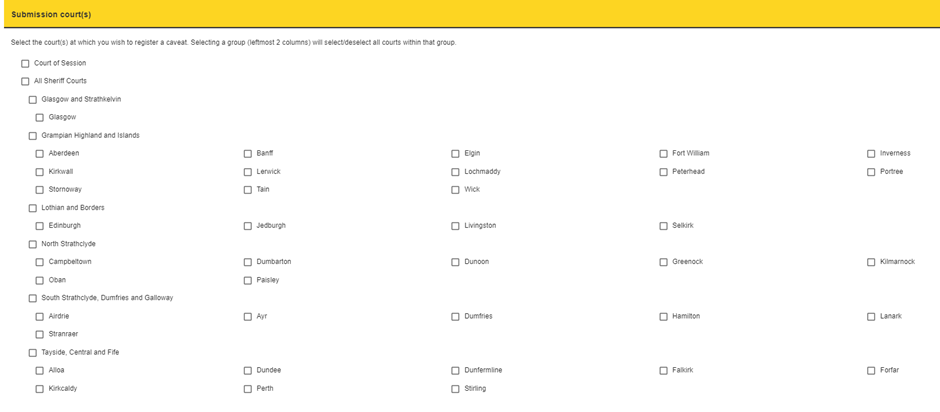Check the North Strathclyde group box
Image resolution: width=940 pixels, height=412 pixels.
tap(32, 244)
